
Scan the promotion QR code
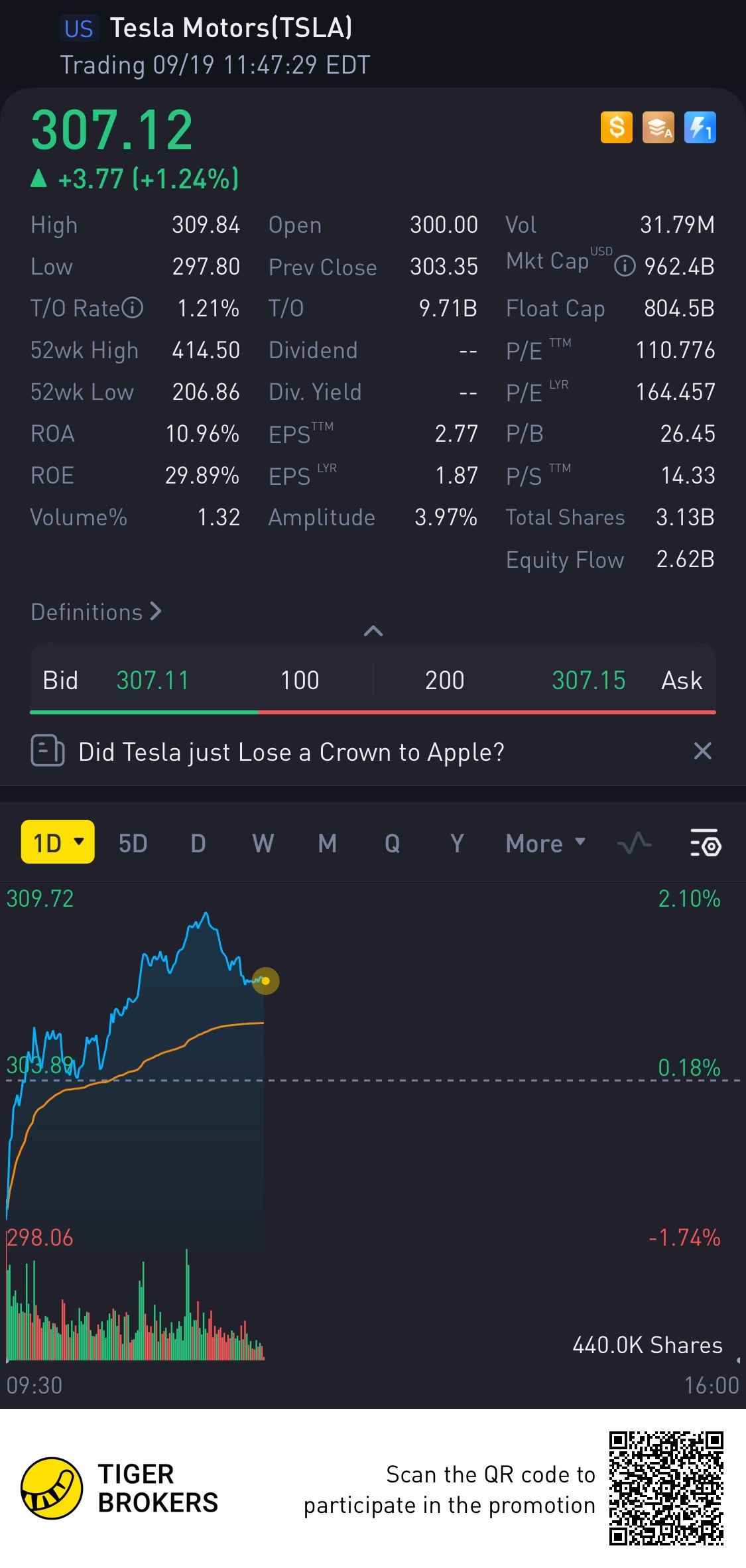tap(666, 1488)
